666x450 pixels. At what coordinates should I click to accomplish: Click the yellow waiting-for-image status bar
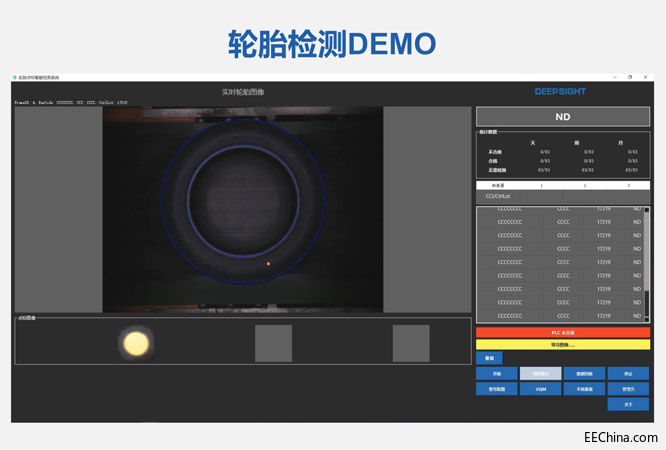pyautogui.click(x=563, y=345)
